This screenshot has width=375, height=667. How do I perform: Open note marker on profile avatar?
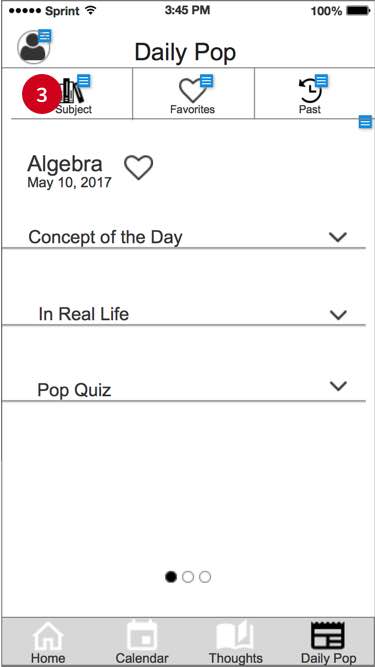pos(45,36)
